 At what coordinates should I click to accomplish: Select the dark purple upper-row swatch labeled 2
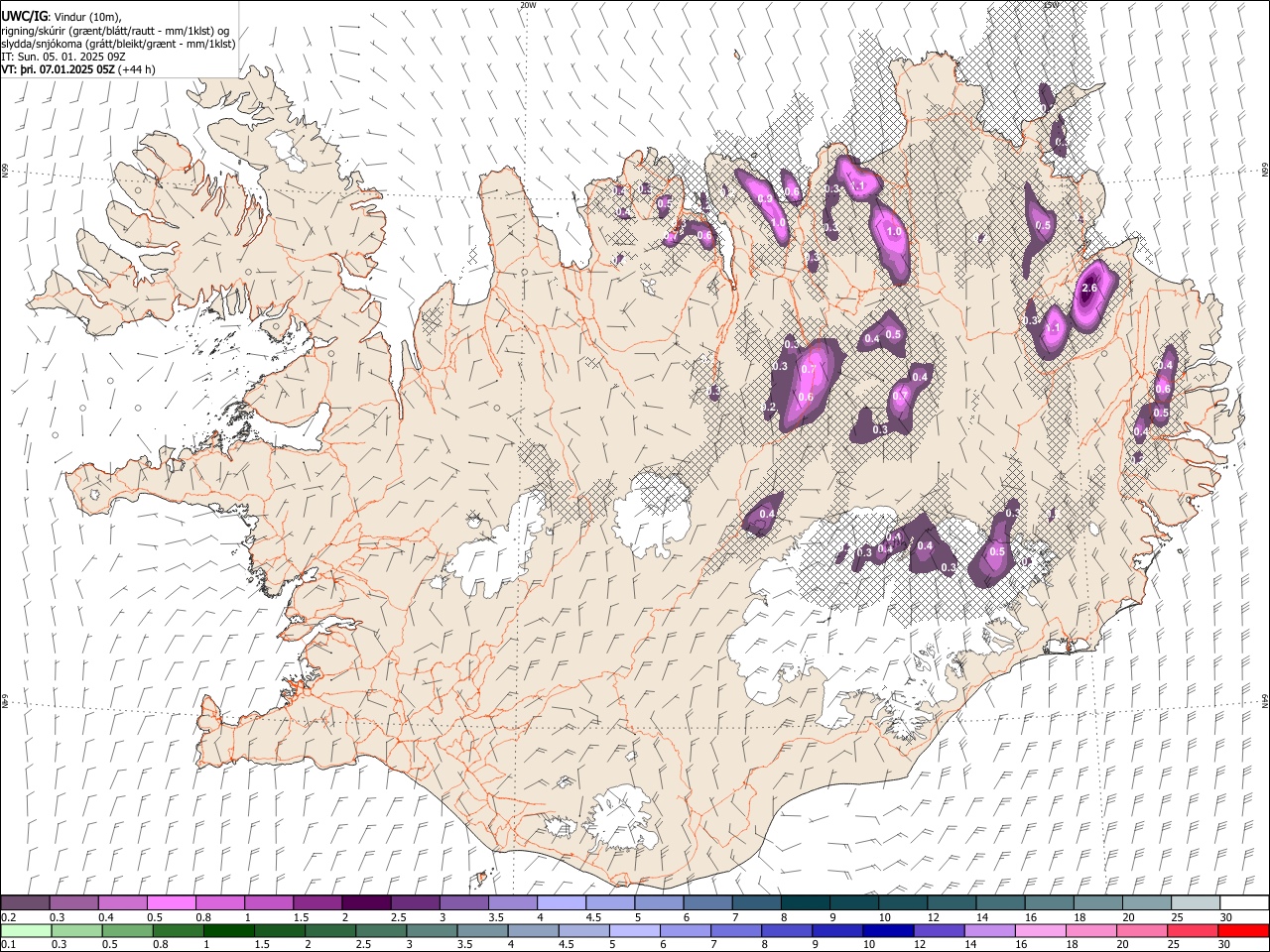pyautogui.click(x=367, y=902)
